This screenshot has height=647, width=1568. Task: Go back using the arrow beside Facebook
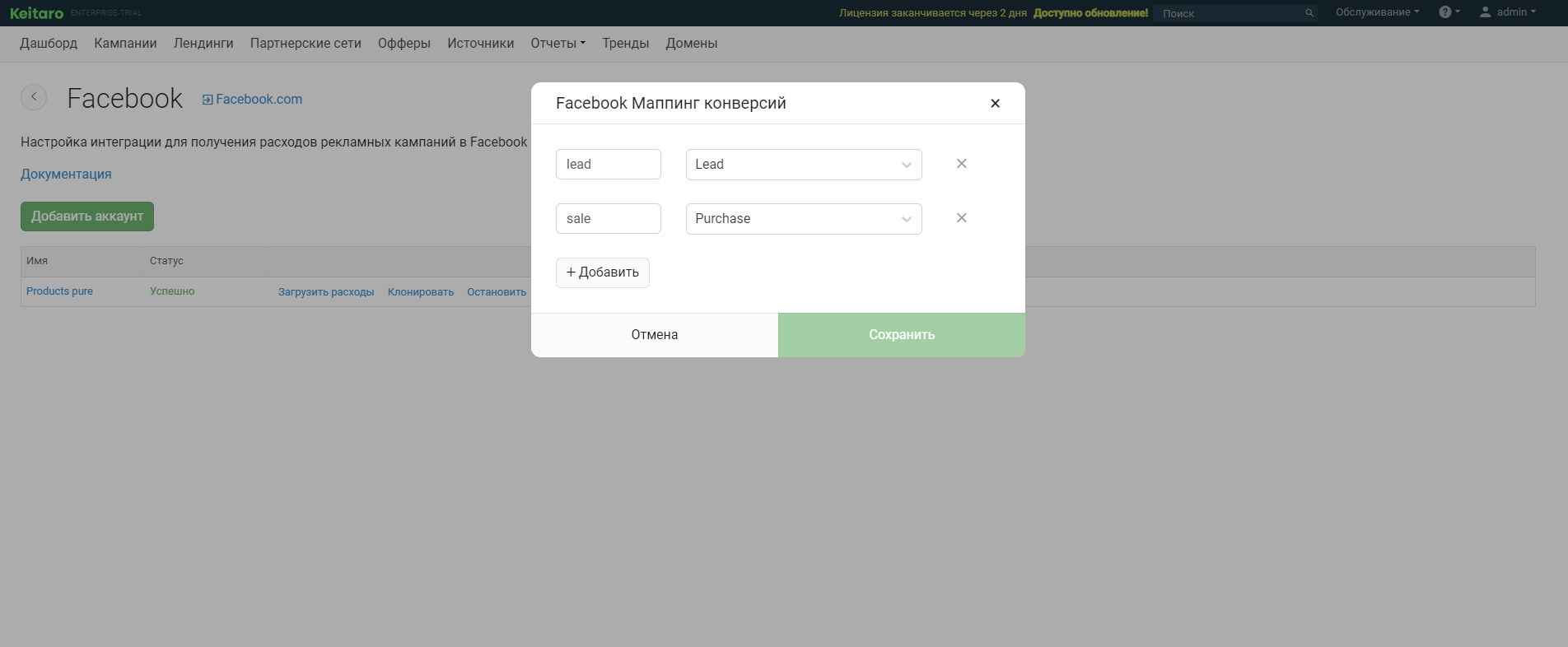coord(34,97)
